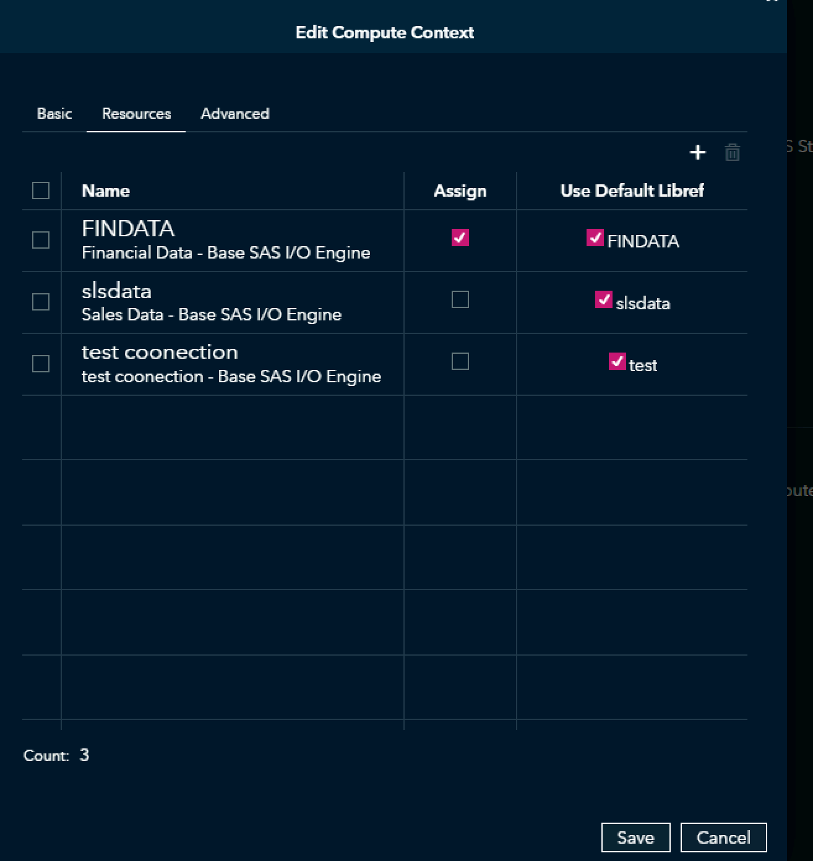Check the row checkbox for FINDATA
Viewport: 814px width, 862px height.
[x=40, y=240]
